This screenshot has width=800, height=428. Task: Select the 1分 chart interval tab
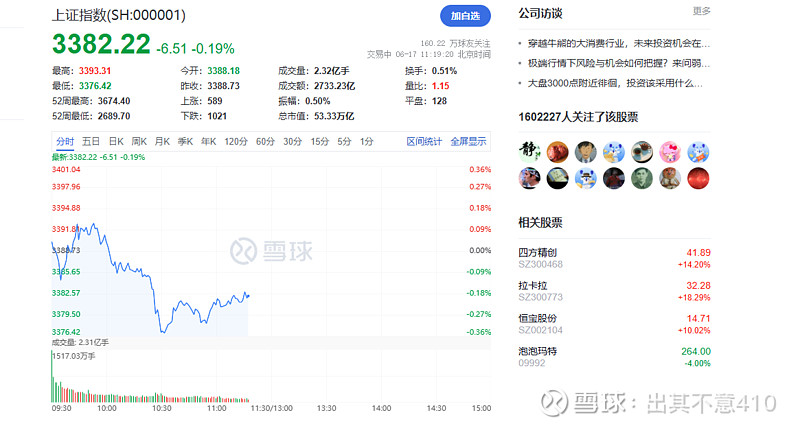[366, 141]
